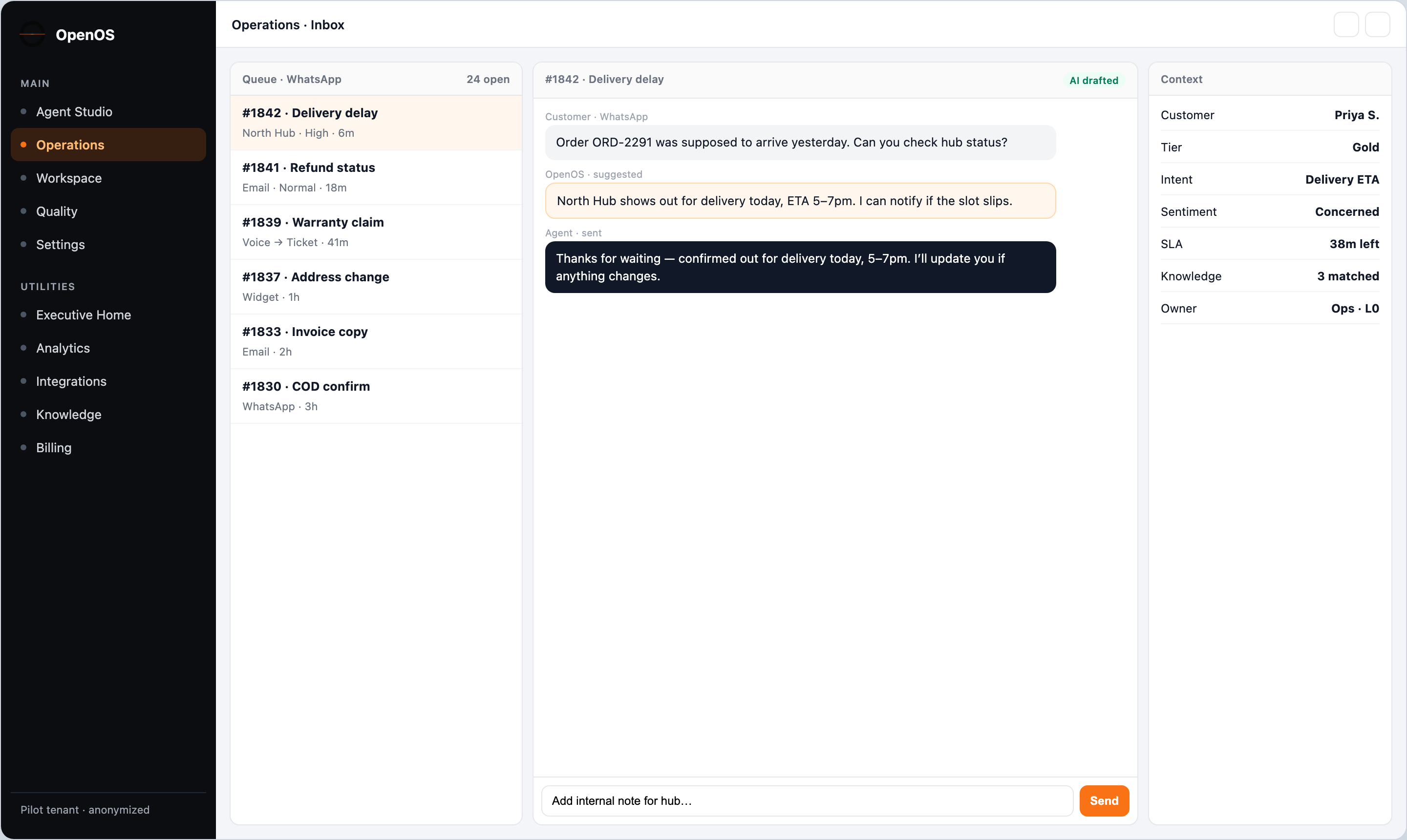Click the '24 open' count
This screenshot has height=840, width=1407.
(x=488, y=79)
